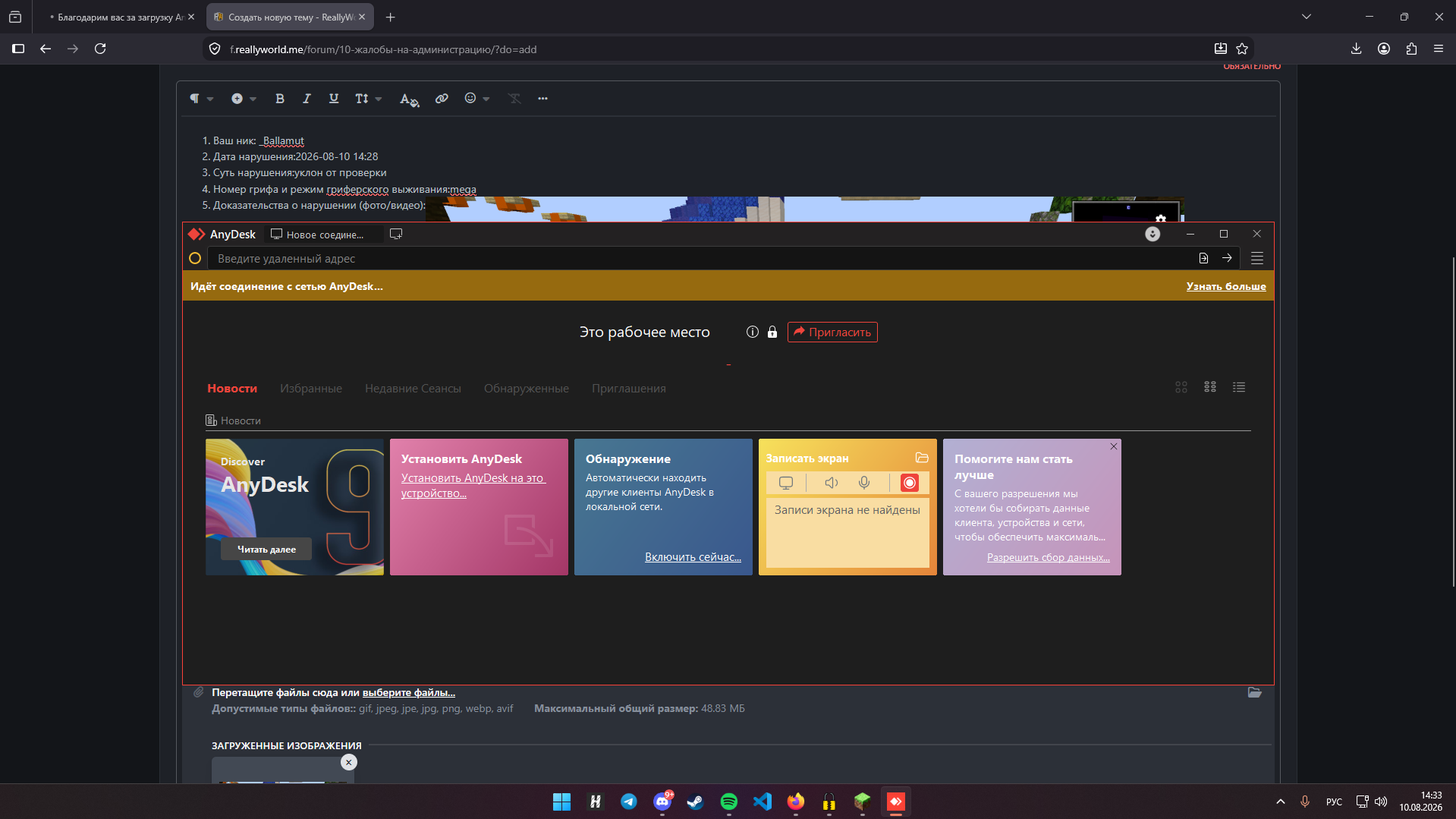Open the emoji dropdown in editor
The image size is (1456, 819).
476,99
